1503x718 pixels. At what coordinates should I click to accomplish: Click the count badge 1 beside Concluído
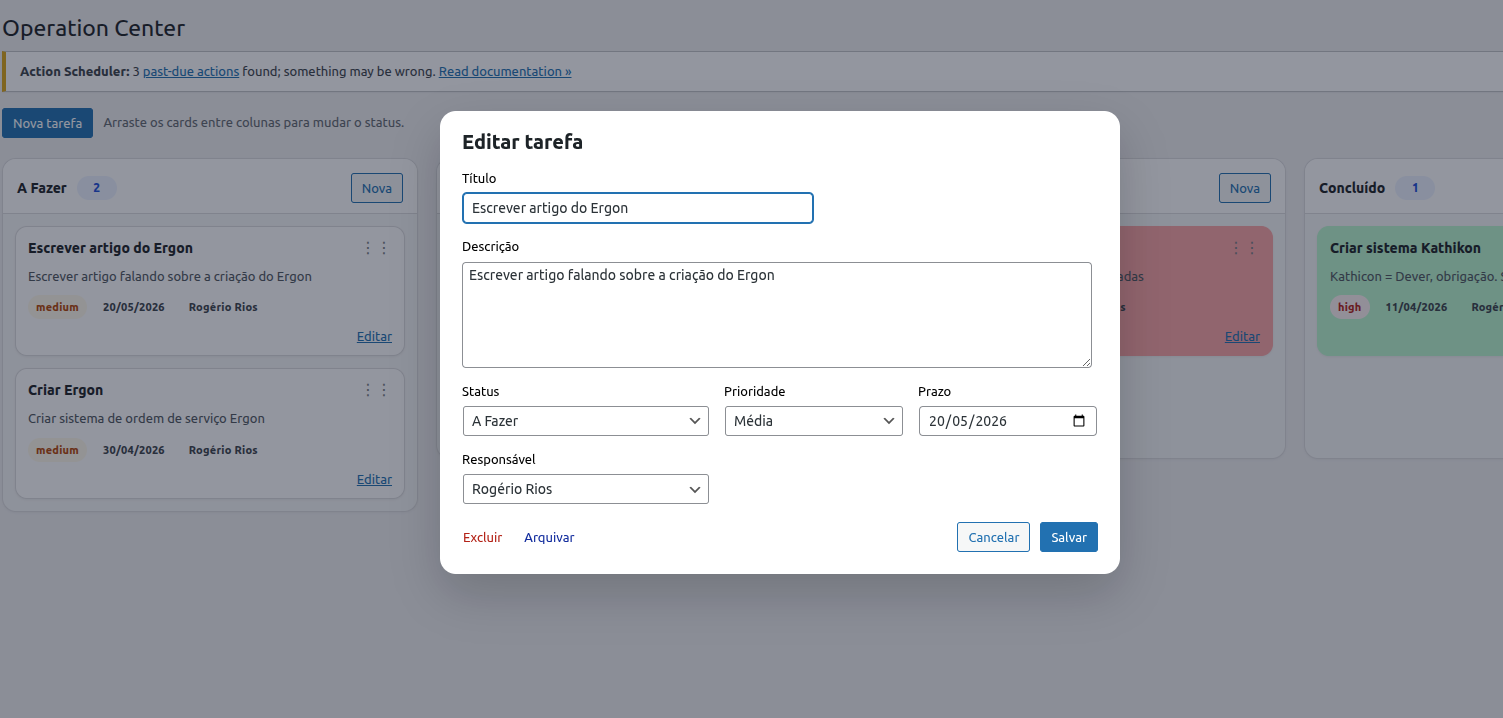(x=1415, y=188)
